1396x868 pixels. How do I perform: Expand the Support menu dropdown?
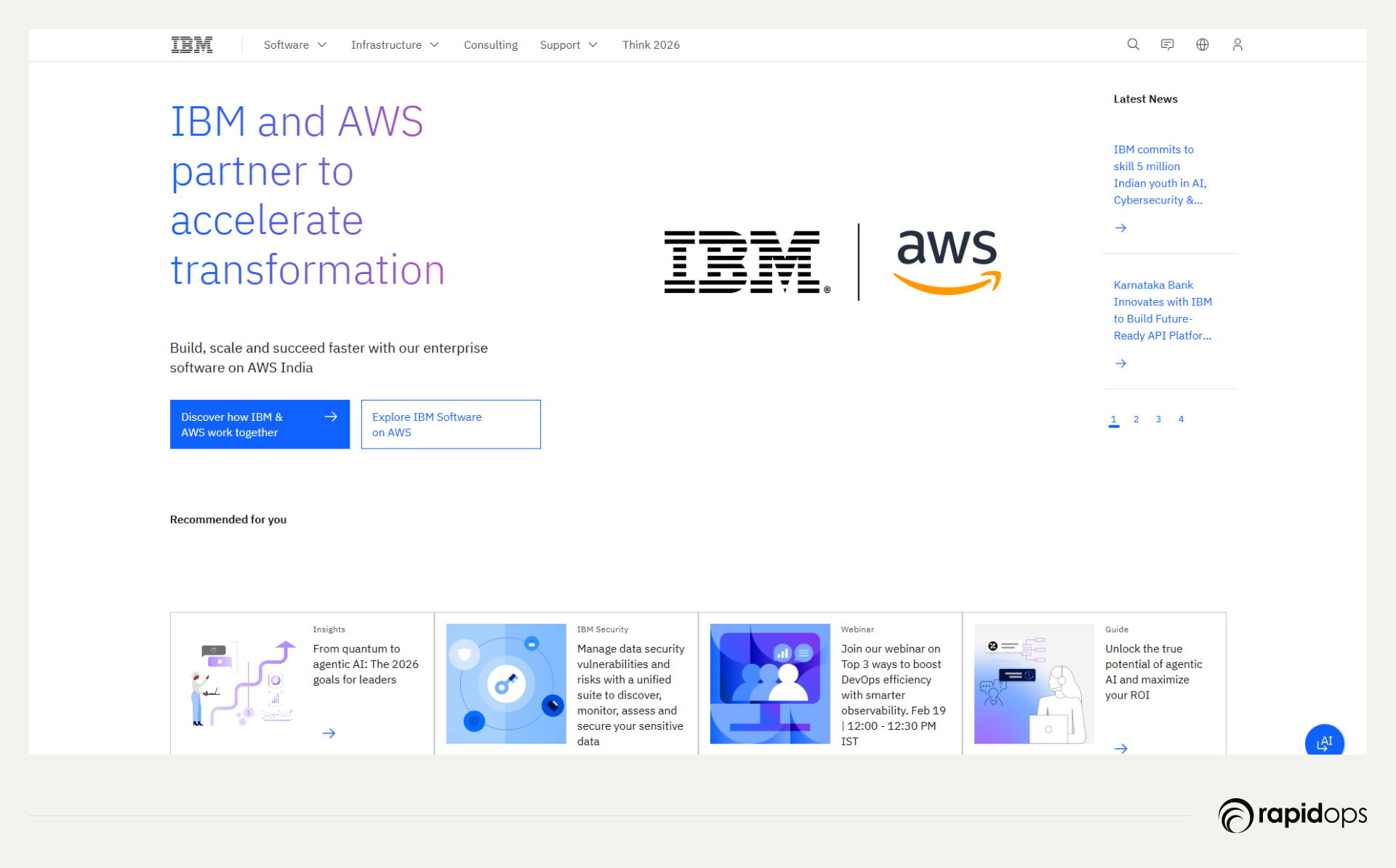tap(568, 45)
